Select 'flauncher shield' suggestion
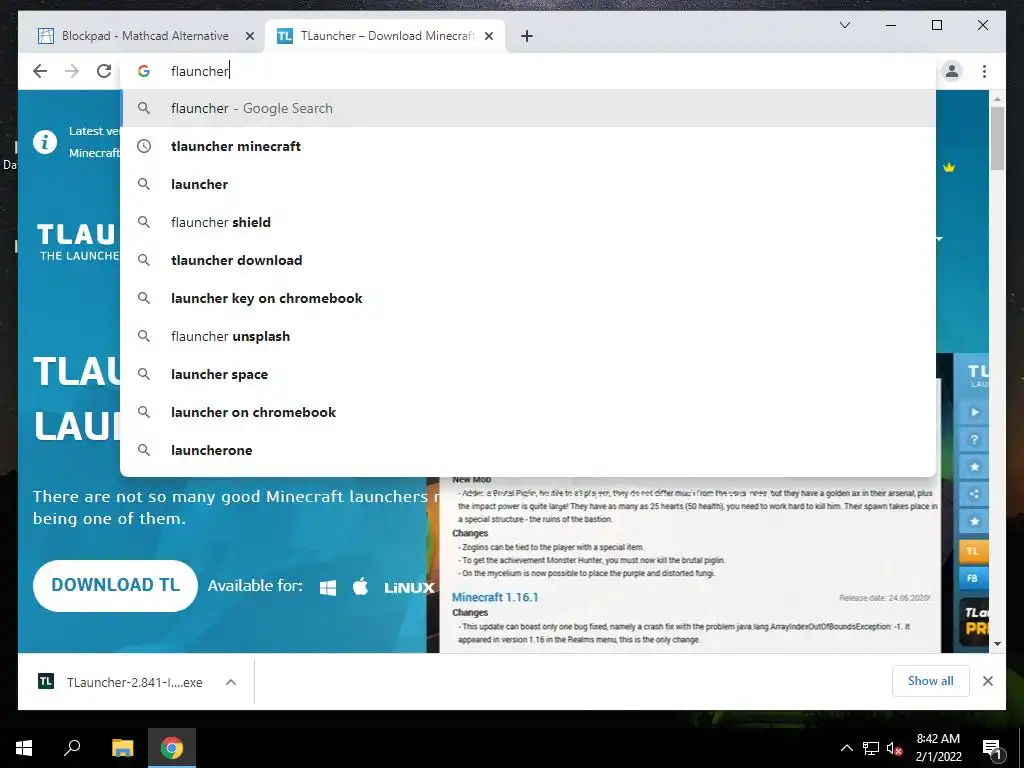The height and width of the screenshot is (768, 1024). pos(528,222)
